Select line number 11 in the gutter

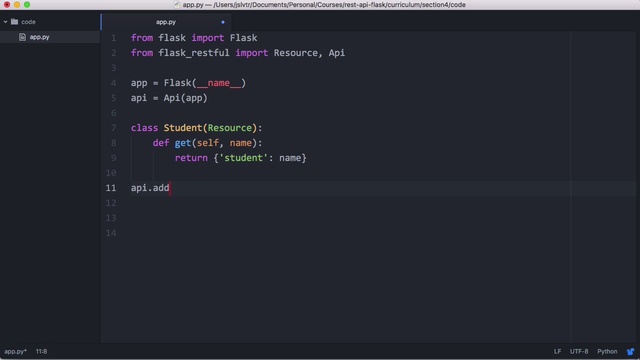click(111, 188)
